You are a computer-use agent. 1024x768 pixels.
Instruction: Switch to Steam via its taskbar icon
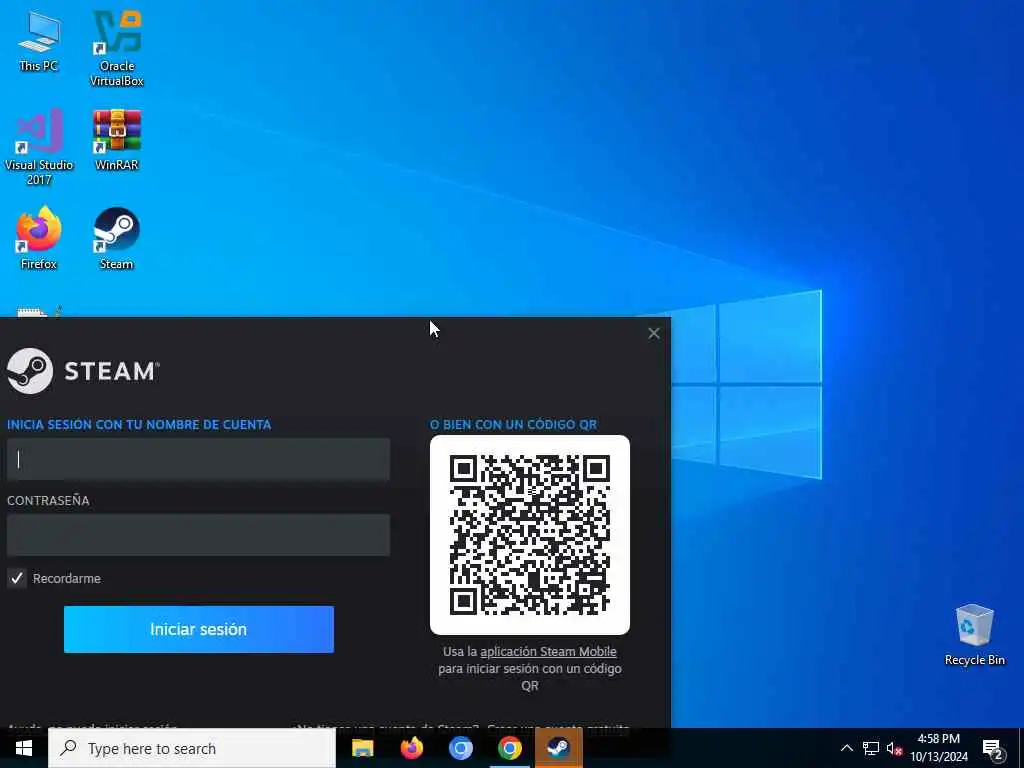(x=558, y=748)
